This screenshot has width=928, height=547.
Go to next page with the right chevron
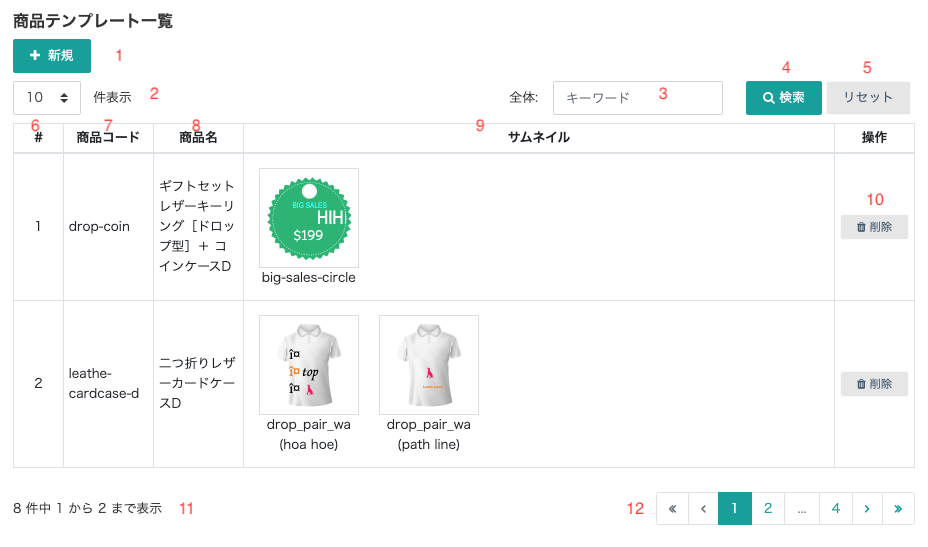pos(866,509)
